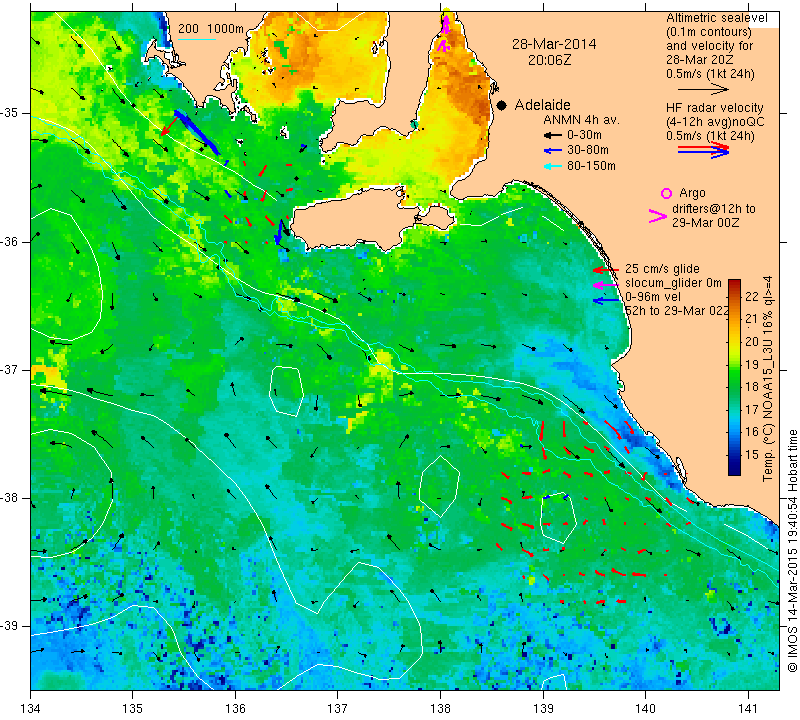
Task: Click the magenta Argo circle symbol
Action: [x=666, y=193]
